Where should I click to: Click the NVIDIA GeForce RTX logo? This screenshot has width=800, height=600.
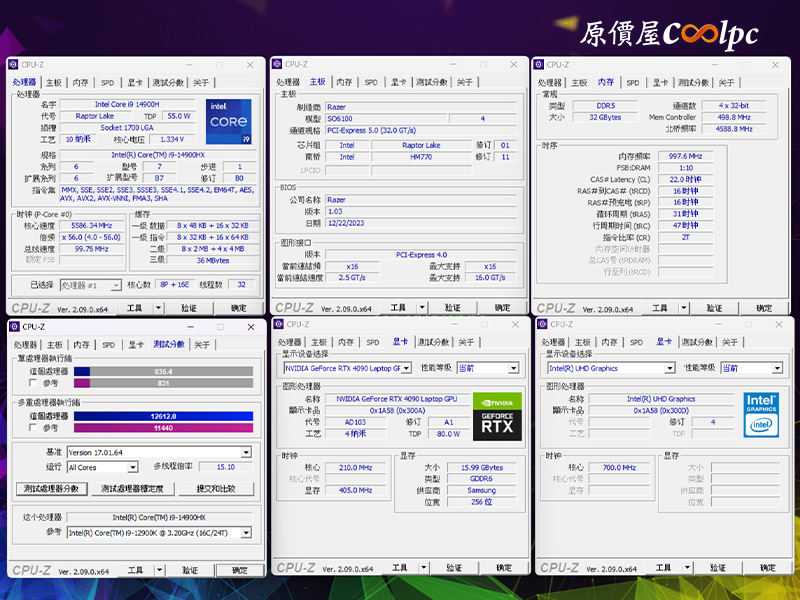[497, 416]
